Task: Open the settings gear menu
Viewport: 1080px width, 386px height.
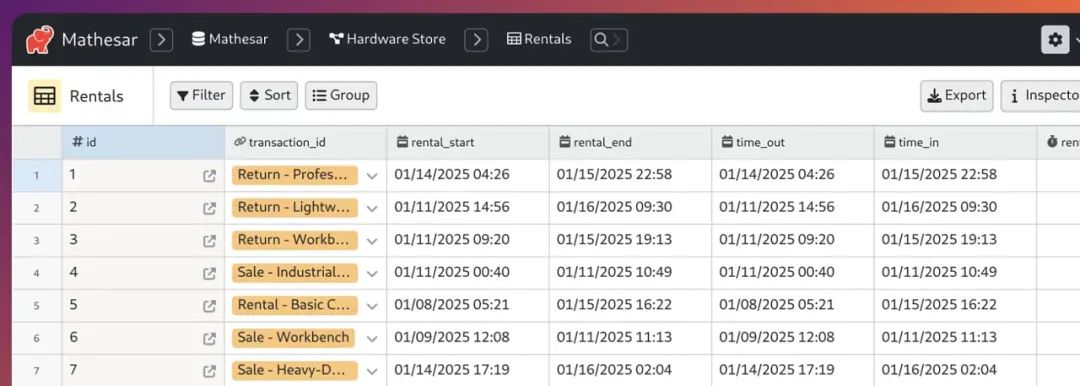Action: [1055, 39]
